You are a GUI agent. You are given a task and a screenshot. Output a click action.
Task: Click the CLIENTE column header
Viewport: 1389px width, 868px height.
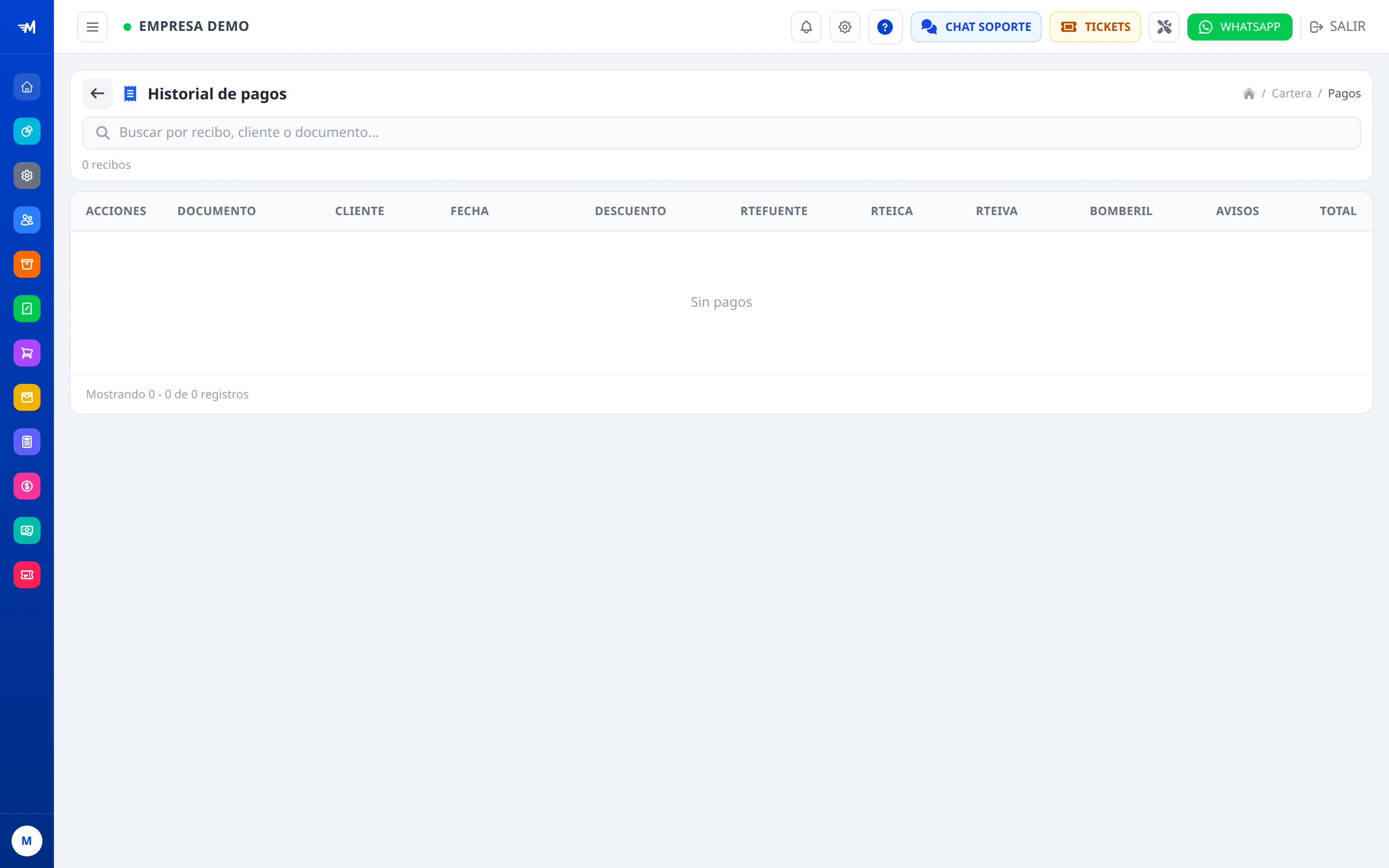pos(359,211)
